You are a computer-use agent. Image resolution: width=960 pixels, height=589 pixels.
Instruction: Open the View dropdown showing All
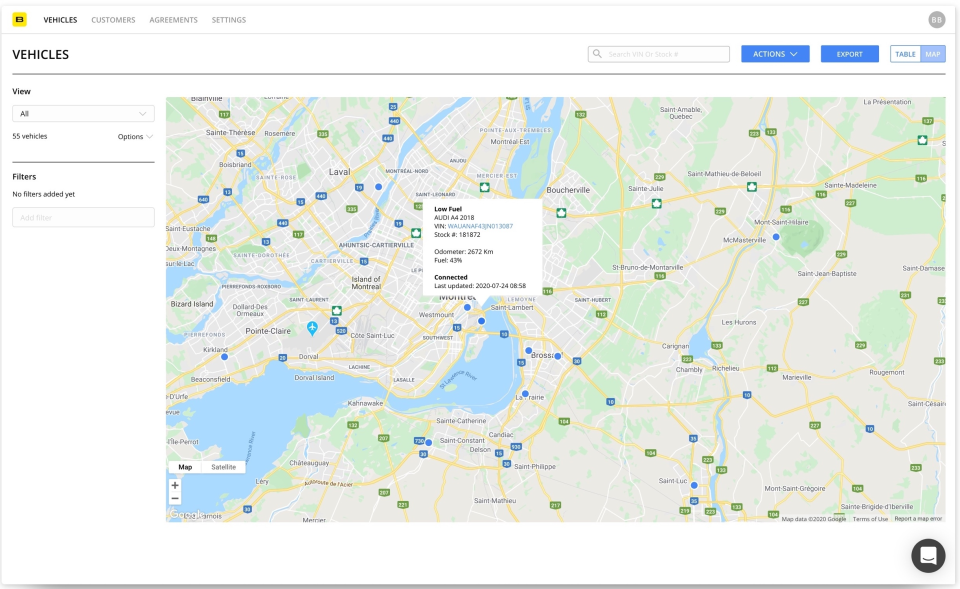[x=83, y=113]
